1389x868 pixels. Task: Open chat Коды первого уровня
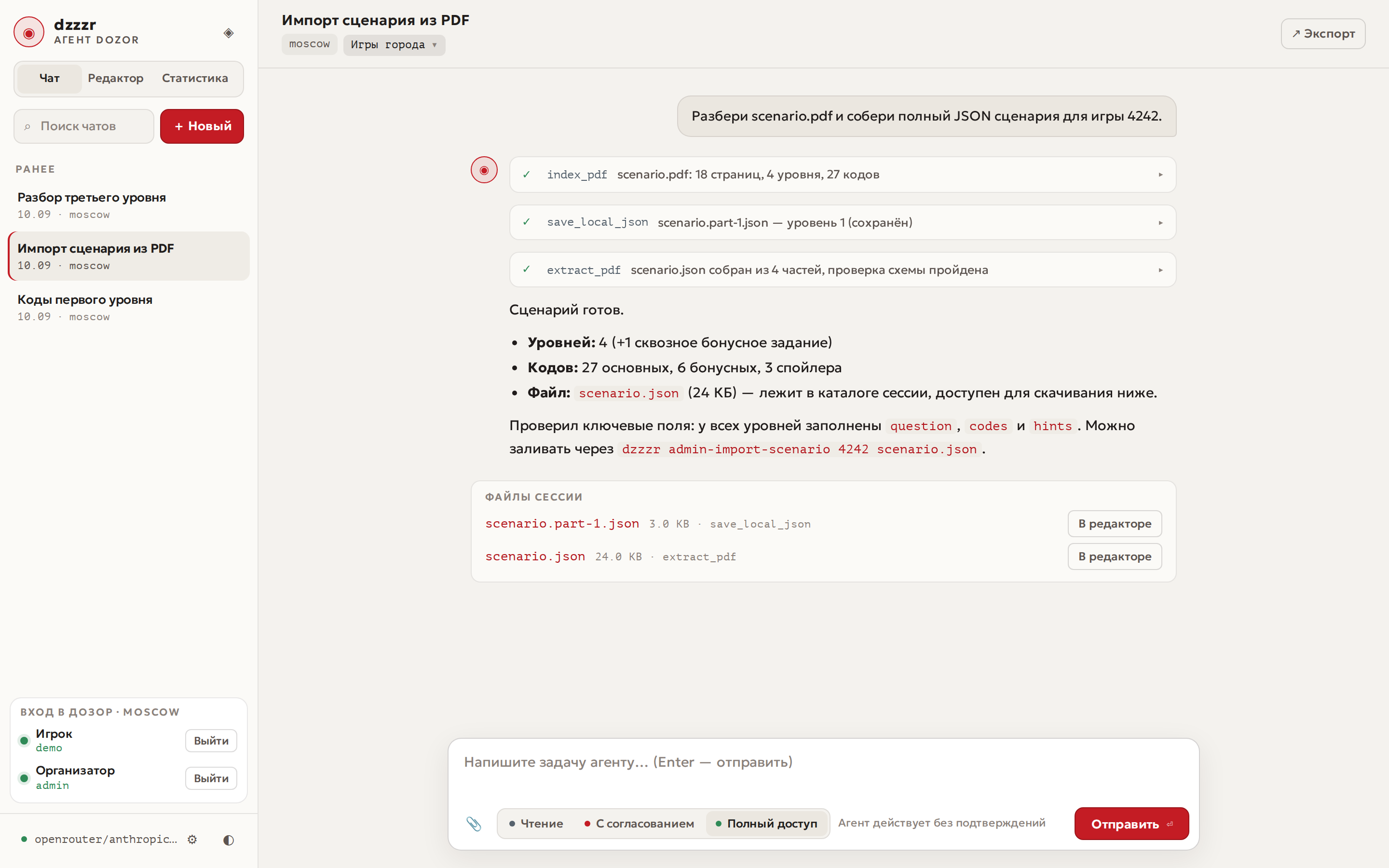coord(129,307)
